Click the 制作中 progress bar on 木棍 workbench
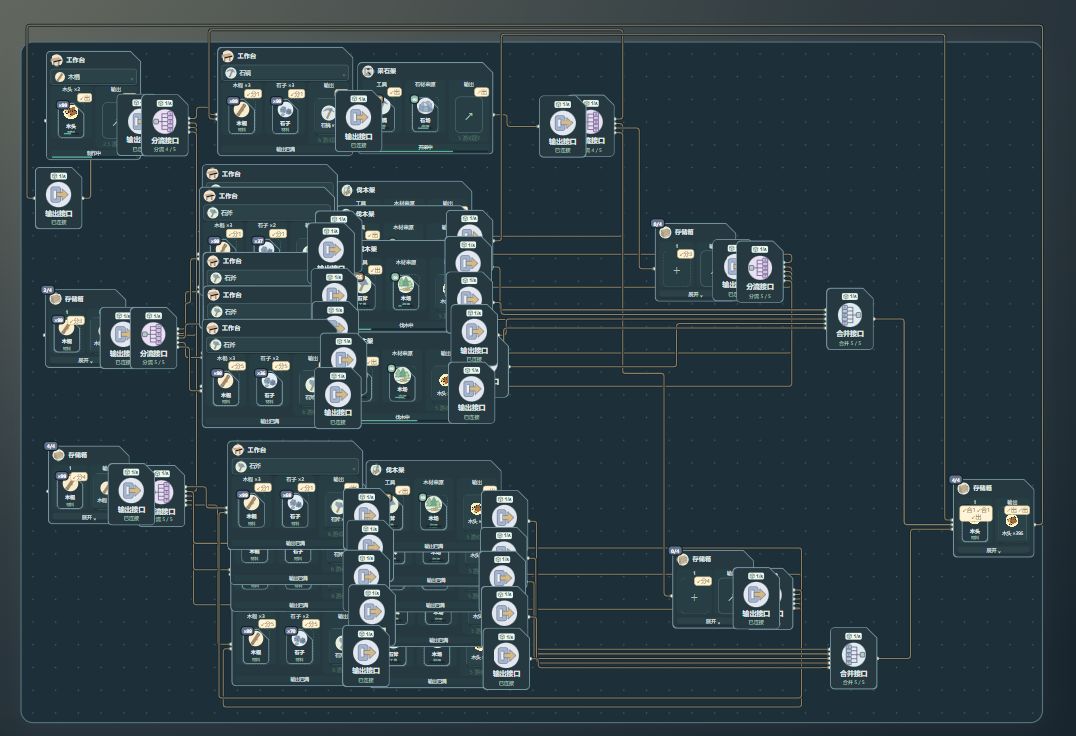 point(93,155)
